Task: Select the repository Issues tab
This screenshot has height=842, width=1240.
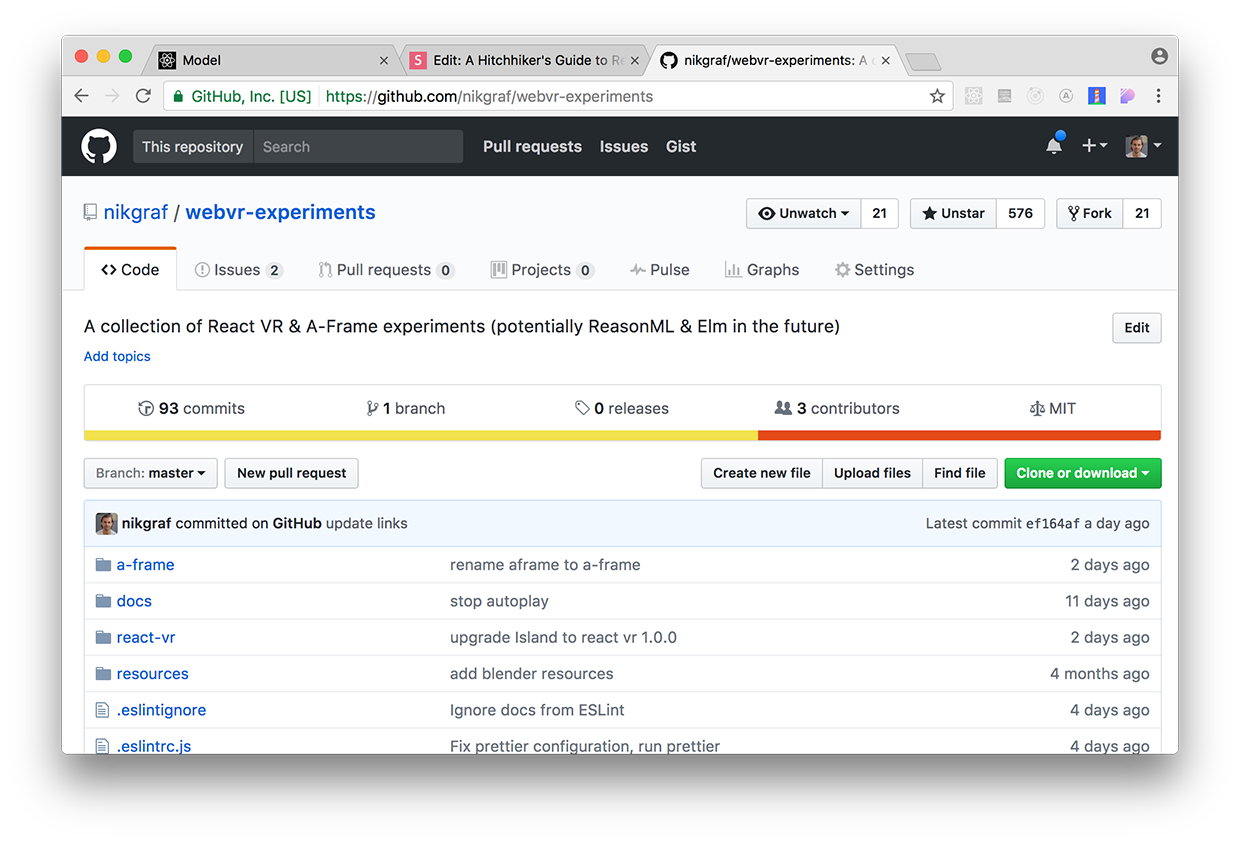Action: 239,270
